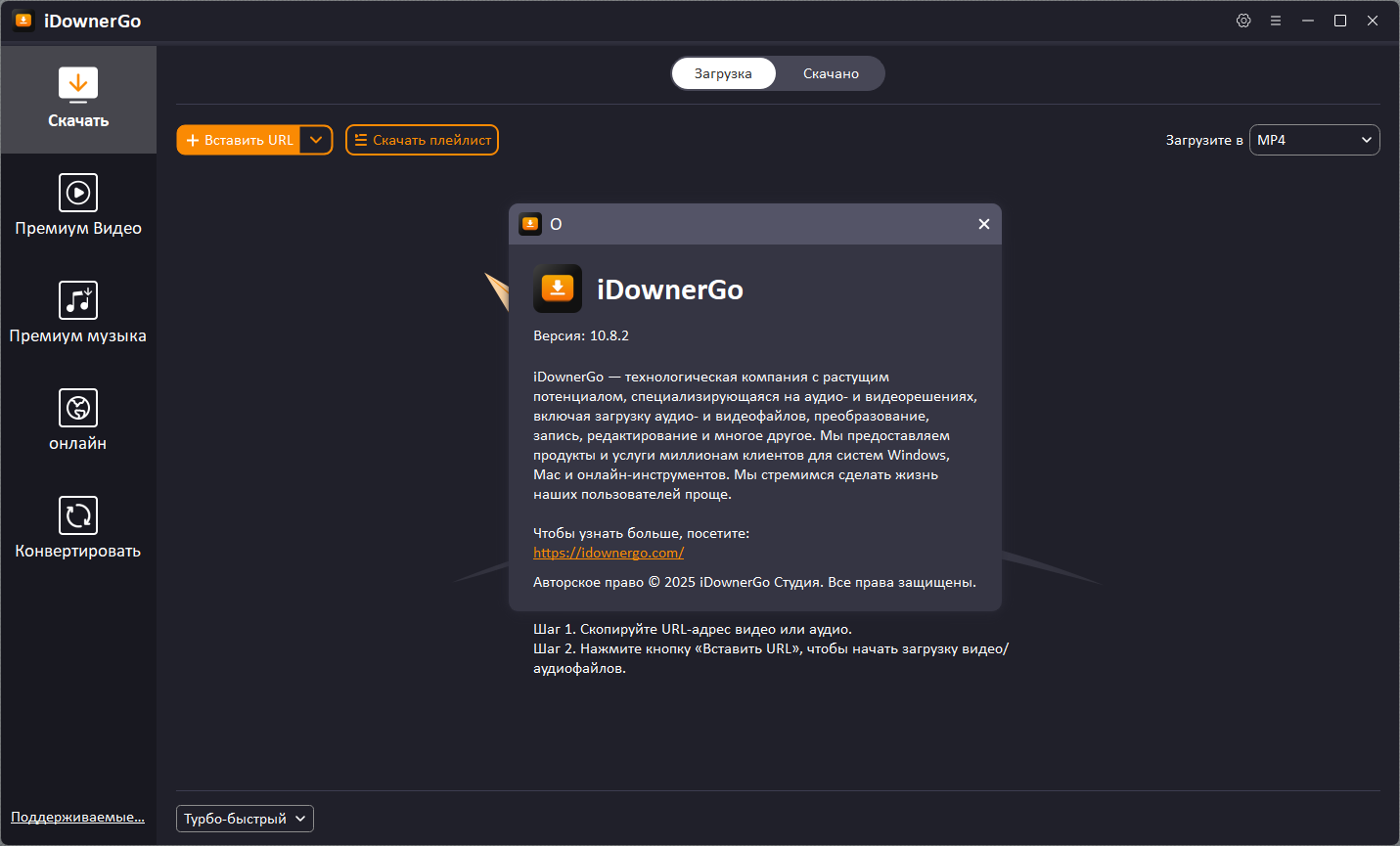Maximize the iDownerGo window
The height and width of the screenshot is (846, 1400).
[1340, 21]
